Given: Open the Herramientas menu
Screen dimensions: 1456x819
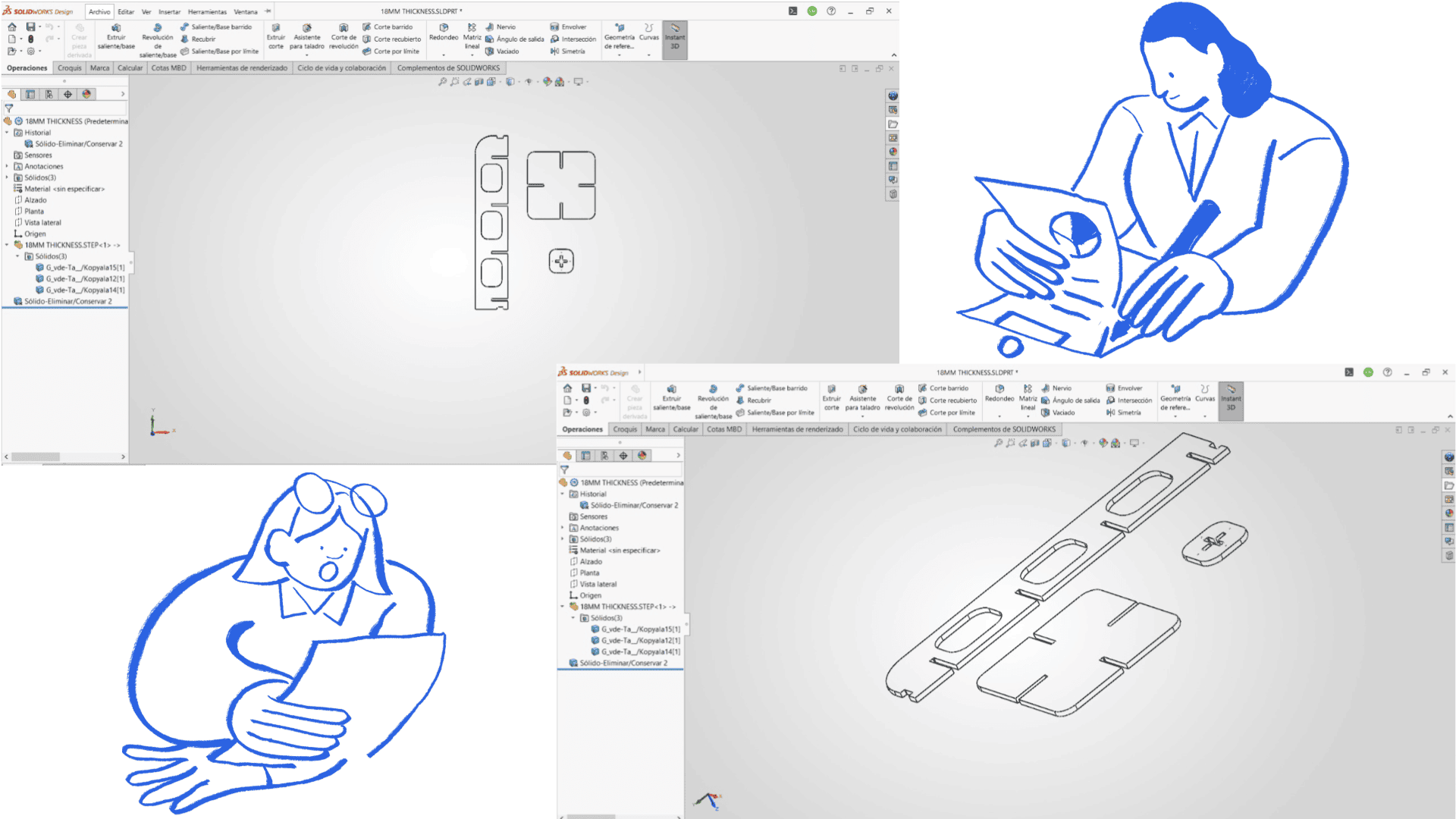Looking at the screenshot, I should coord(207,11).
